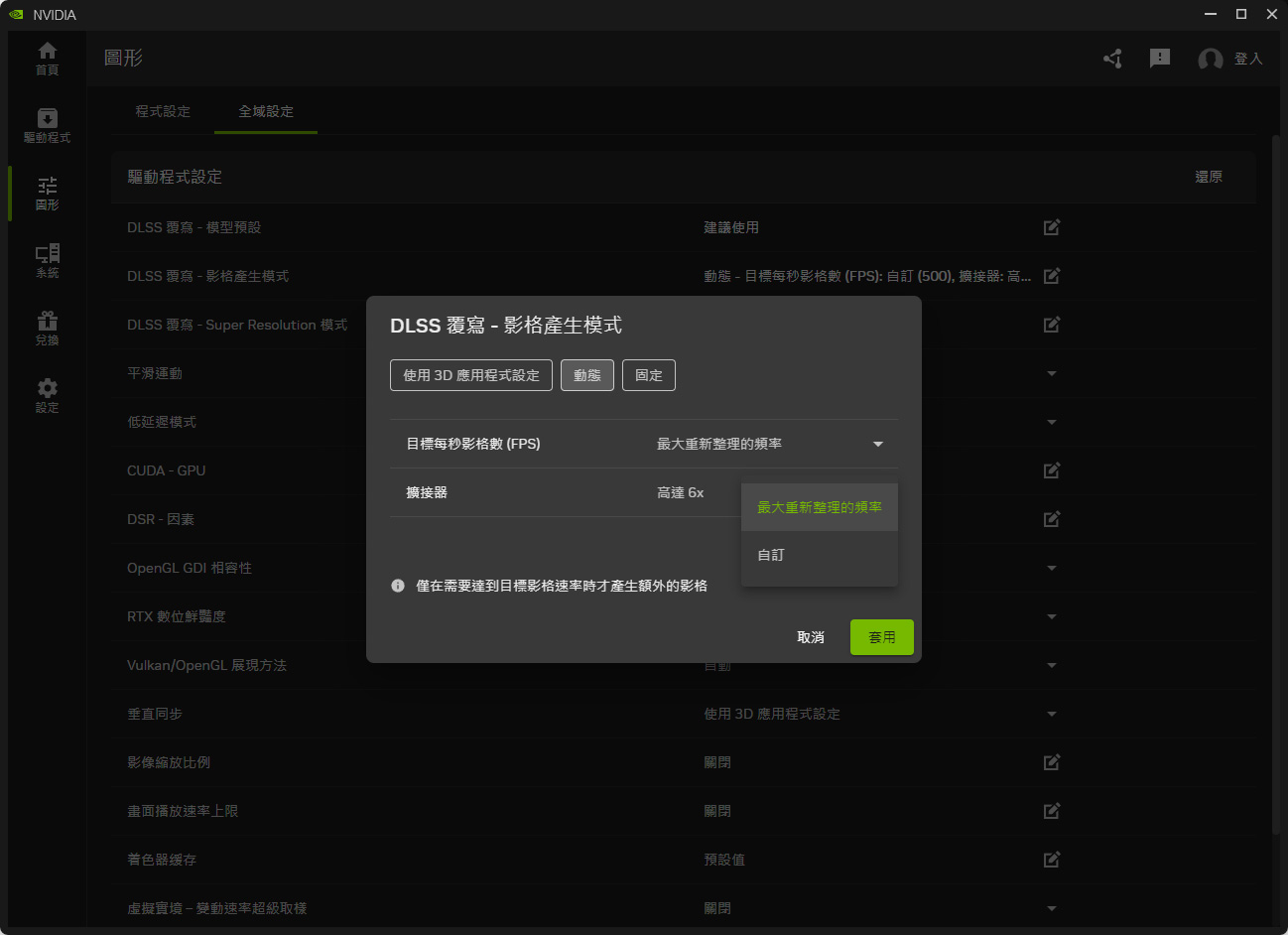The width and height of the screenshot is (1288, 935).
Task: Select the 固定 frame generation mode
Action: click(x=649, y=375)
